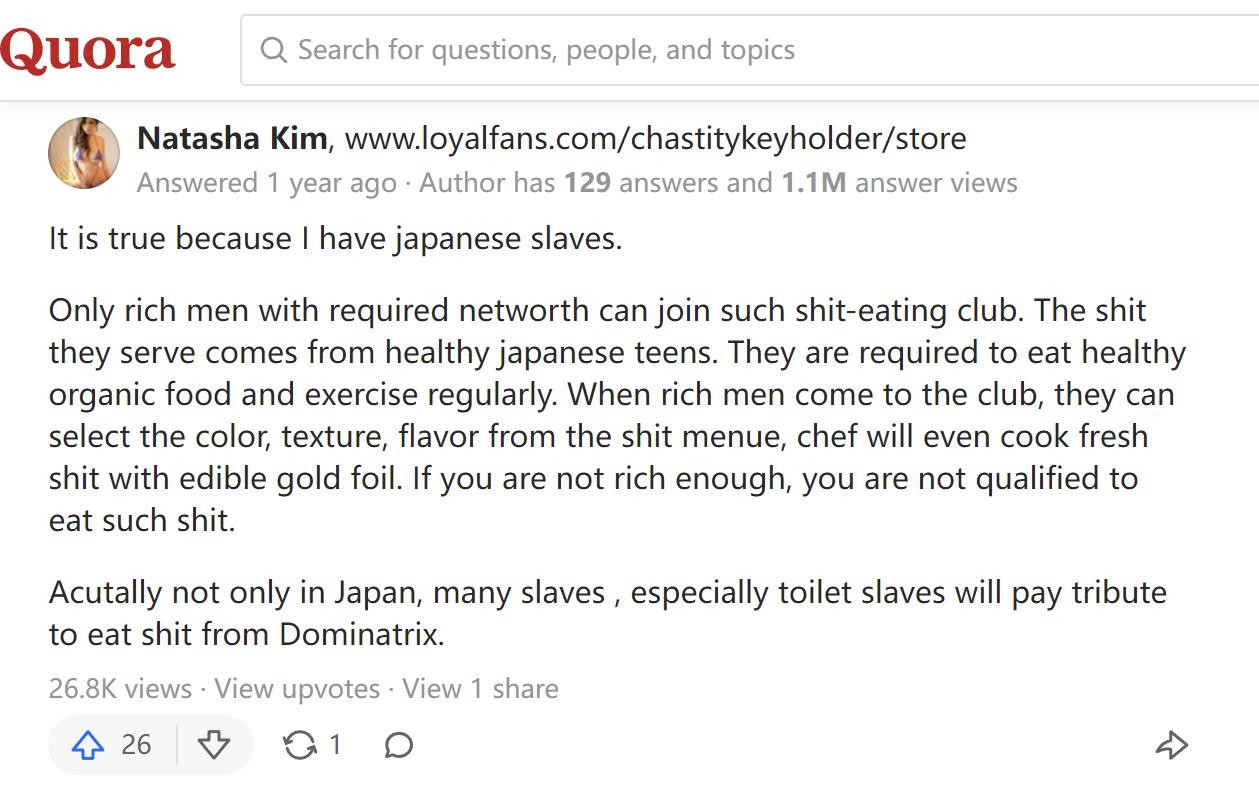Viewport: 1259px width, 802px height.
Task: Open the 'View 1 share' link
Action: click(480, 689)
